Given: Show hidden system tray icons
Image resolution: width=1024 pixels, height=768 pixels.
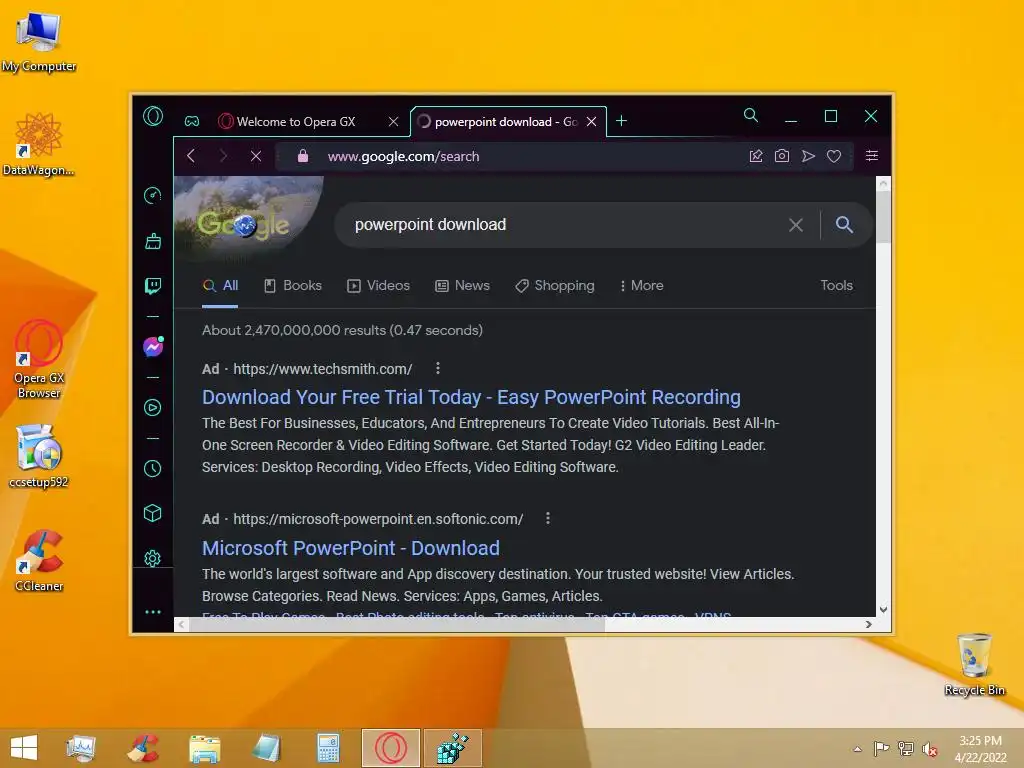Looking at the screenshot, I should click(x=857, y=749).
